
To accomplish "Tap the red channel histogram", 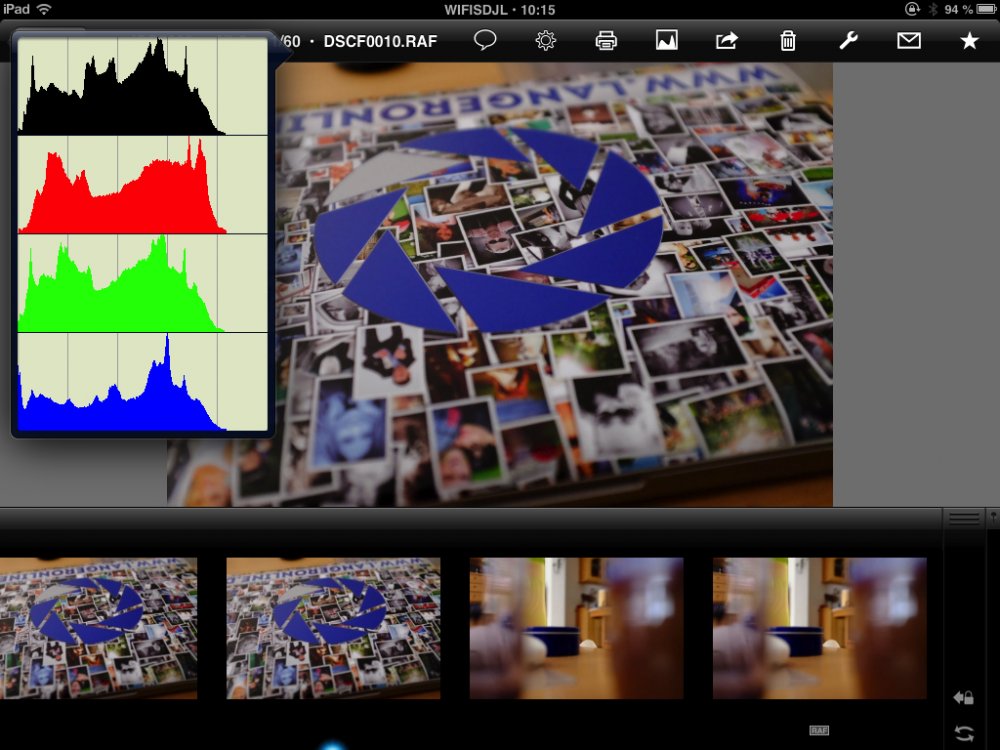I will (143, 185).
